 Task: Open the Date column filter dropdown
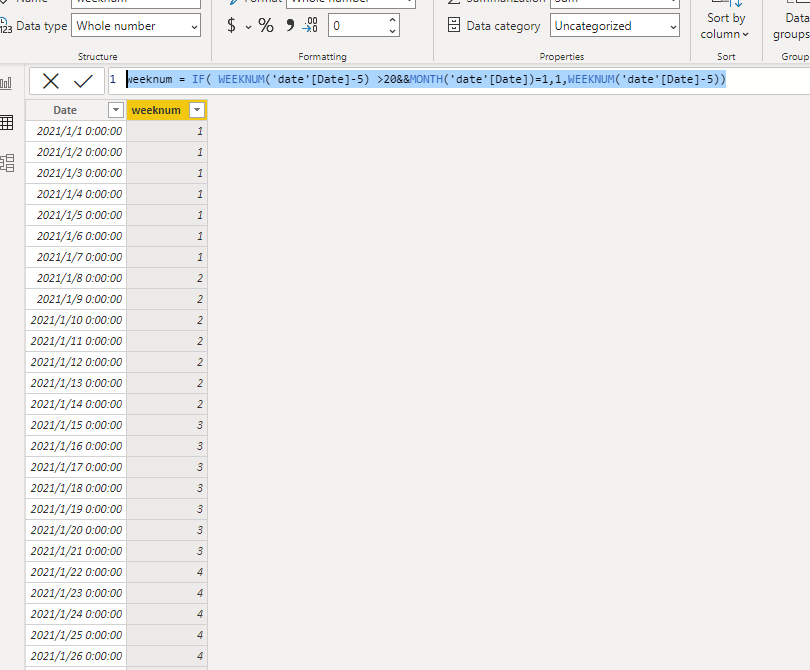(x=116, y=110)
